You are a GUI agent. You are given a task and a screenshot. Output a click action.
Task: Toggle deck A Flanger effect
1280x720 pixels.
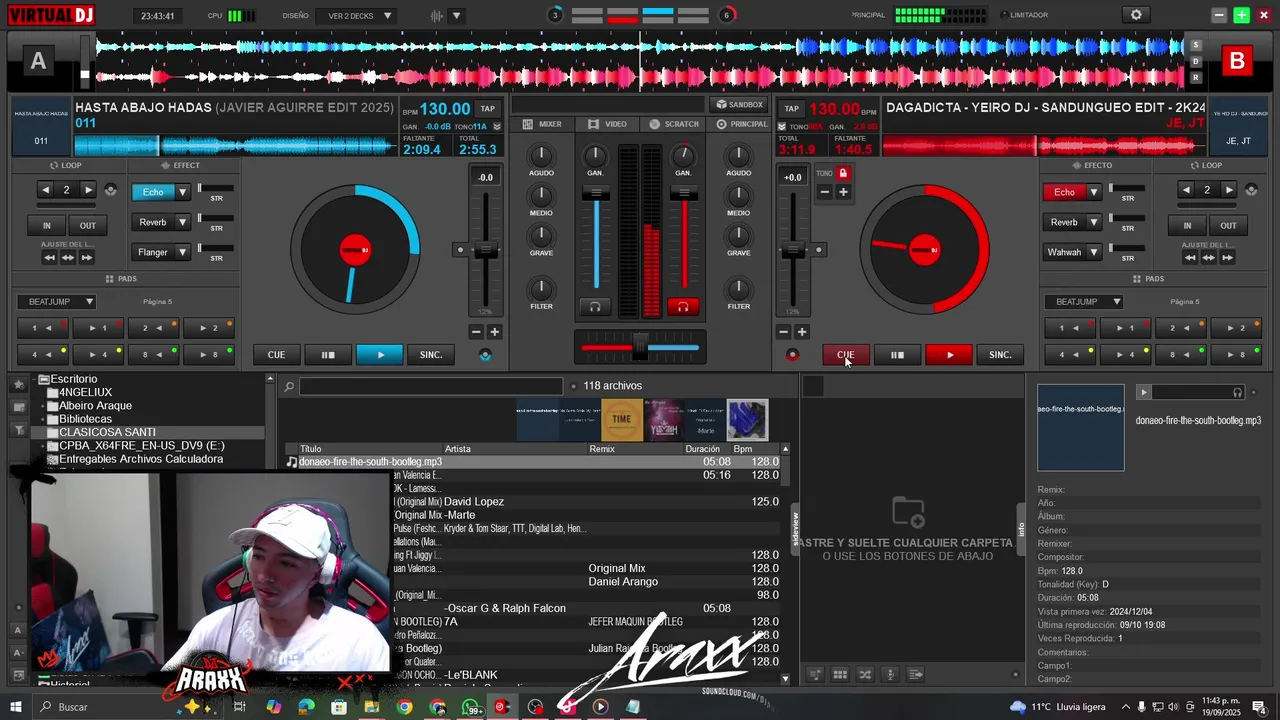pyautogui.click(x=153, y=252)
